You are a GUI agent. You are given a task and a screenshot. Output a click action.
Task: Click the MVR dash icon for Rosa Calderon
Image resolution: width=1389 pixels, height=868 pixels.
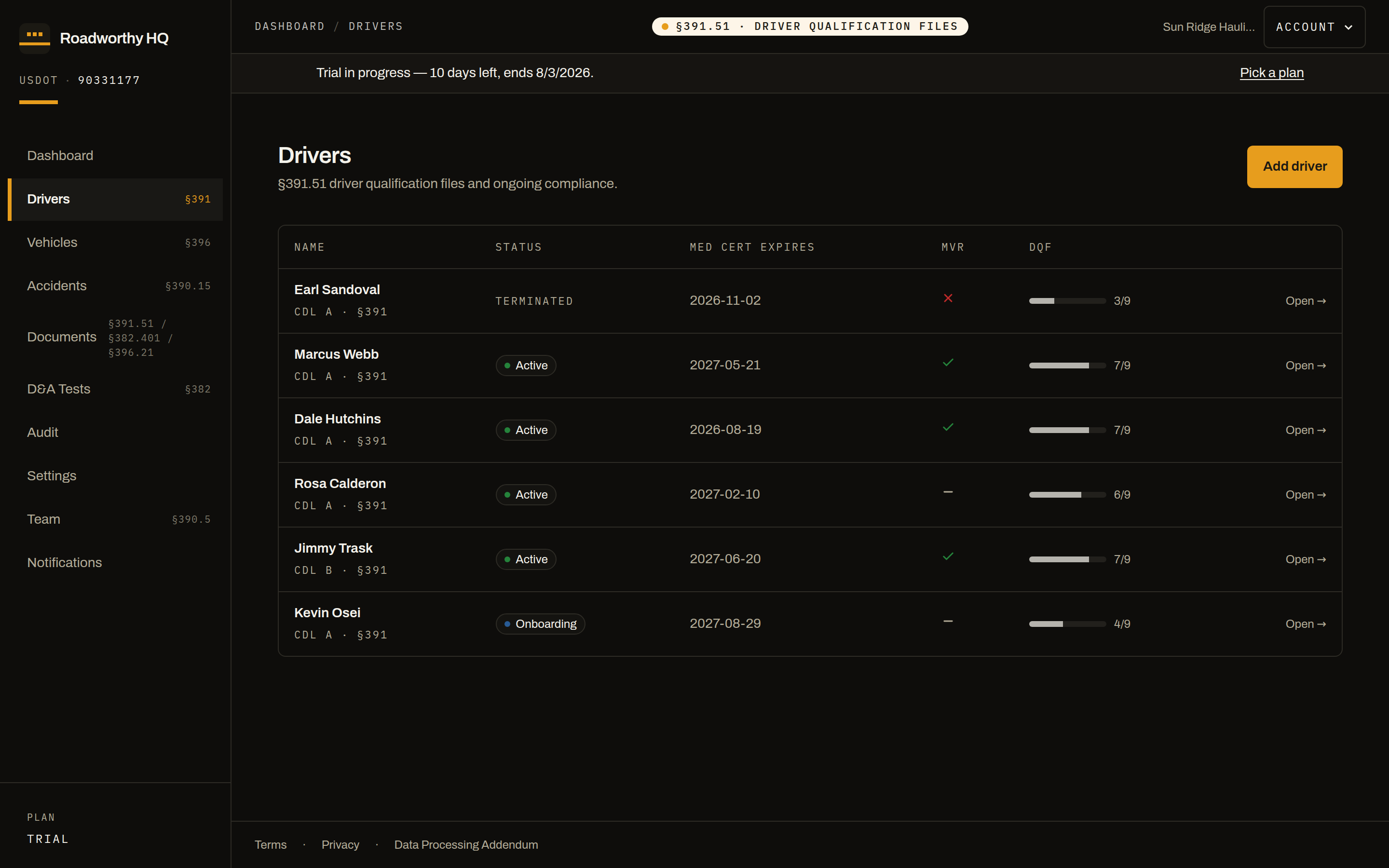[948, 492]
